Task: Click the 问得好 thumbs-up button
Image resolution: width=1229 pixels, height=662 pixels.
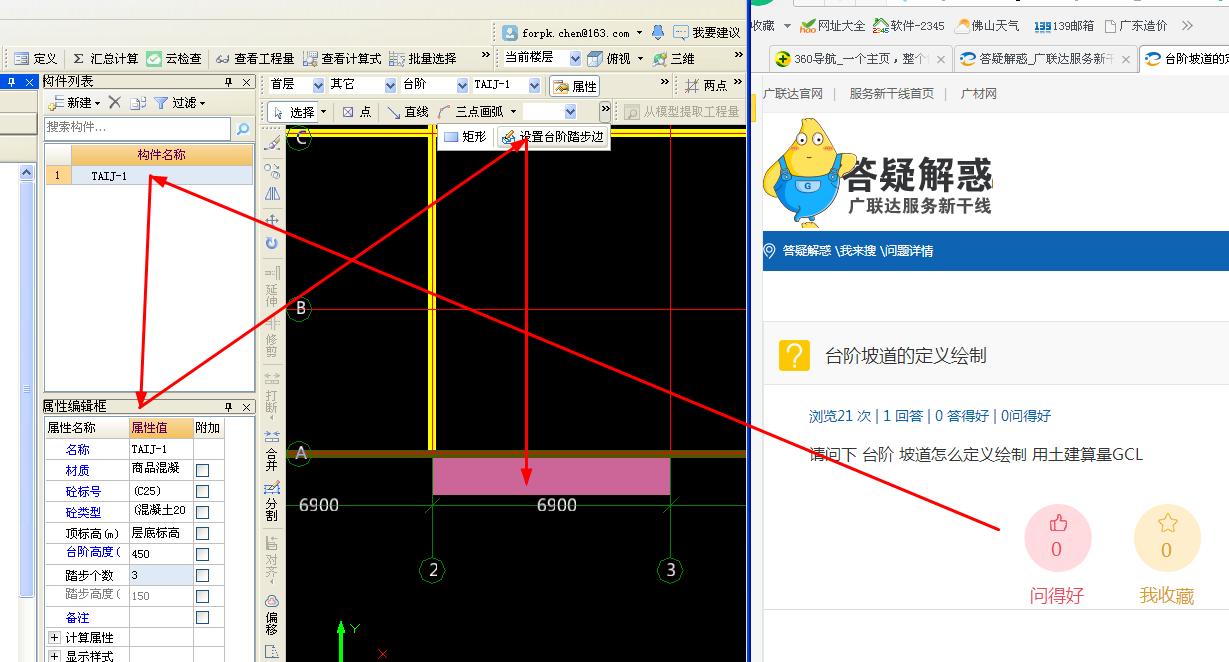Action: (1057, 538)
